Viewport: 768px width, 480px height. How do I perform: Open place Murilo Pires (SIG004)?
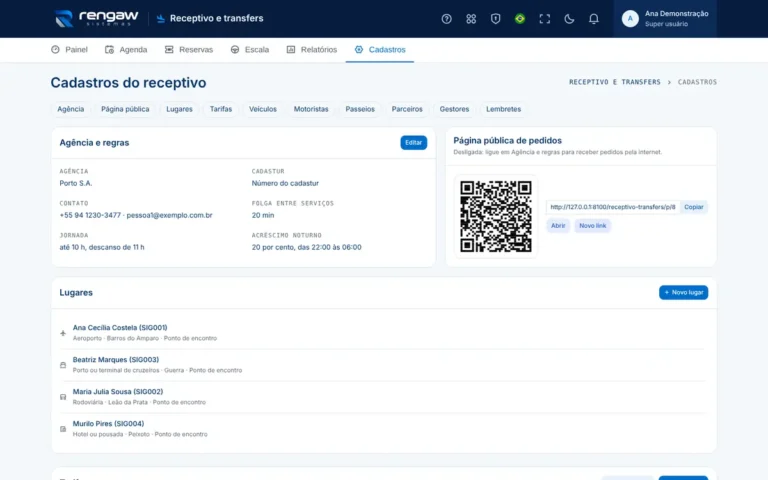[108, 424]
